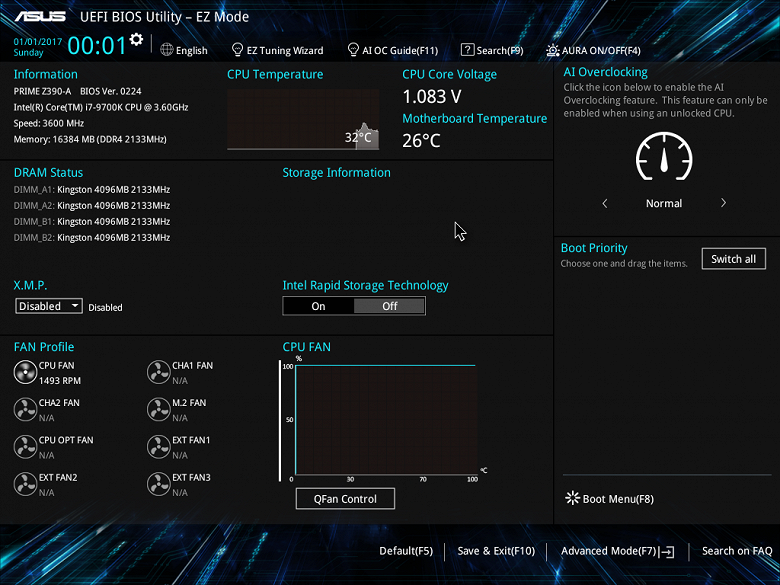The image size is (780, 585).
Task: Go to previous AI Overclocking mode arrow
Action: click(605, 203)
